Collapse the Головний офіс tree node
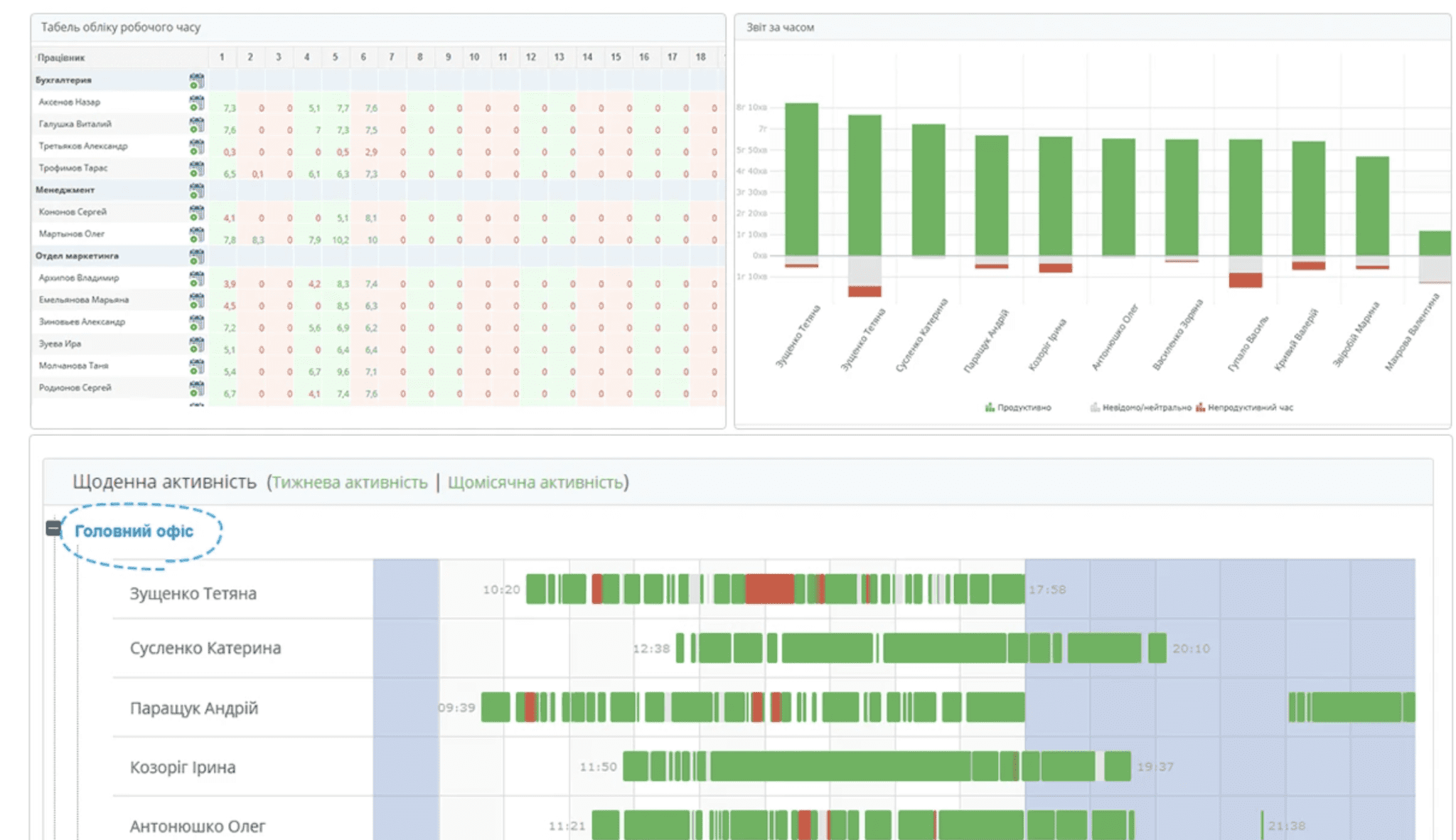 [53, 528]
